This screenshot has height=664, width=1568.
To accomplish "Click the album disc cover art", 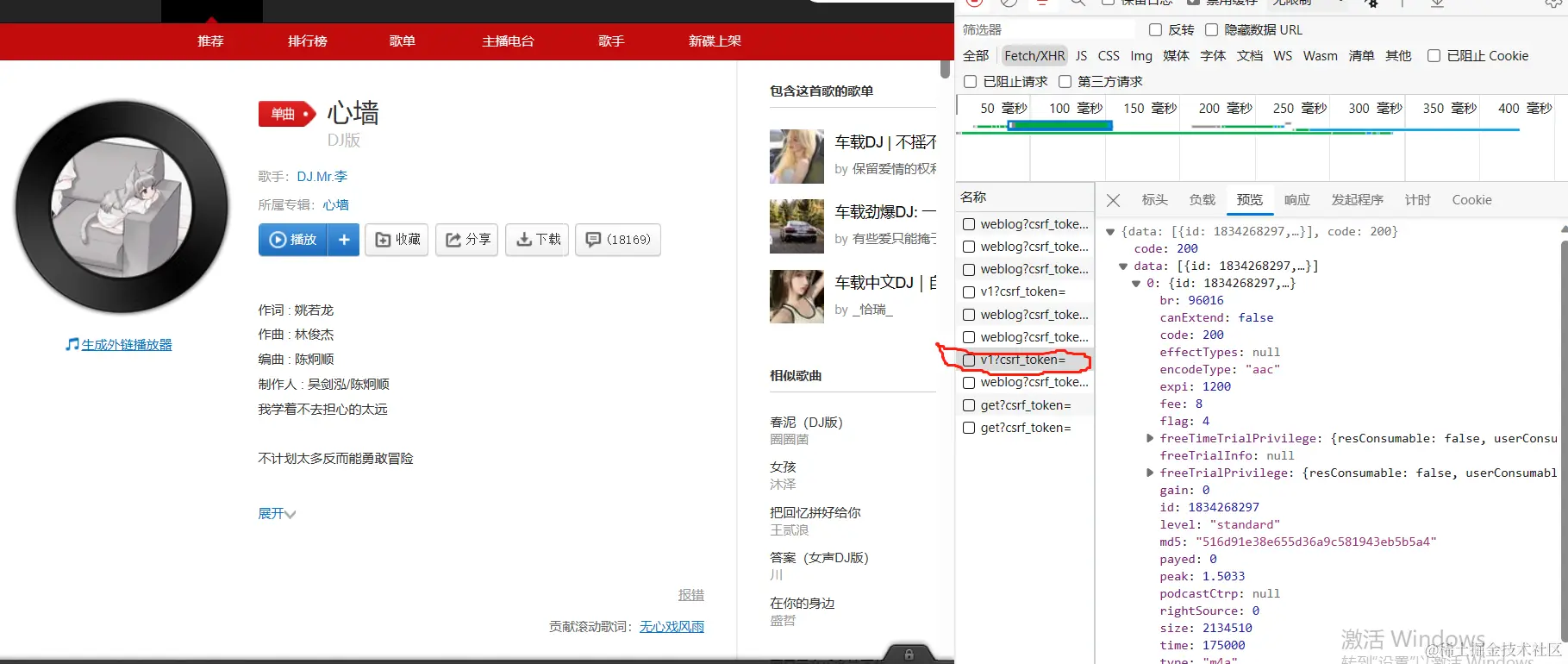I will [122, 207].
